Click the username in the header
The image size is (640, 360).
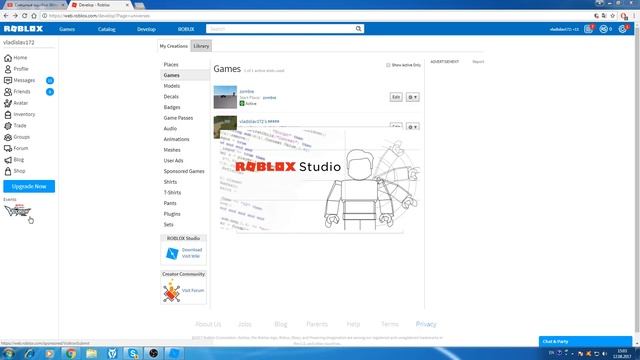point(564,29)
